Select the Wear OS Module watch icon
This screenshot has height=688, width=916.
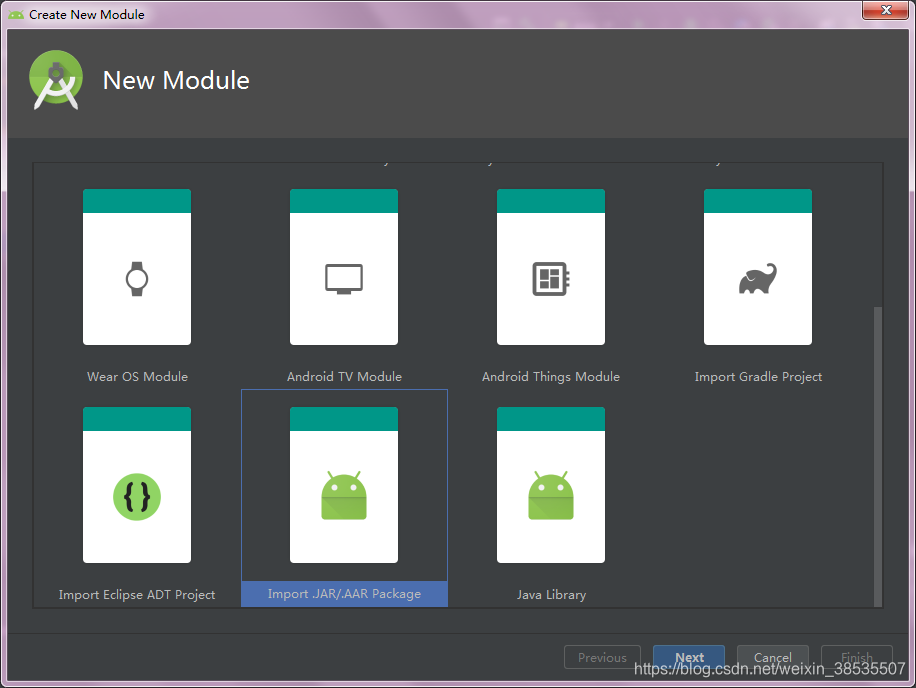pos(137,279)
